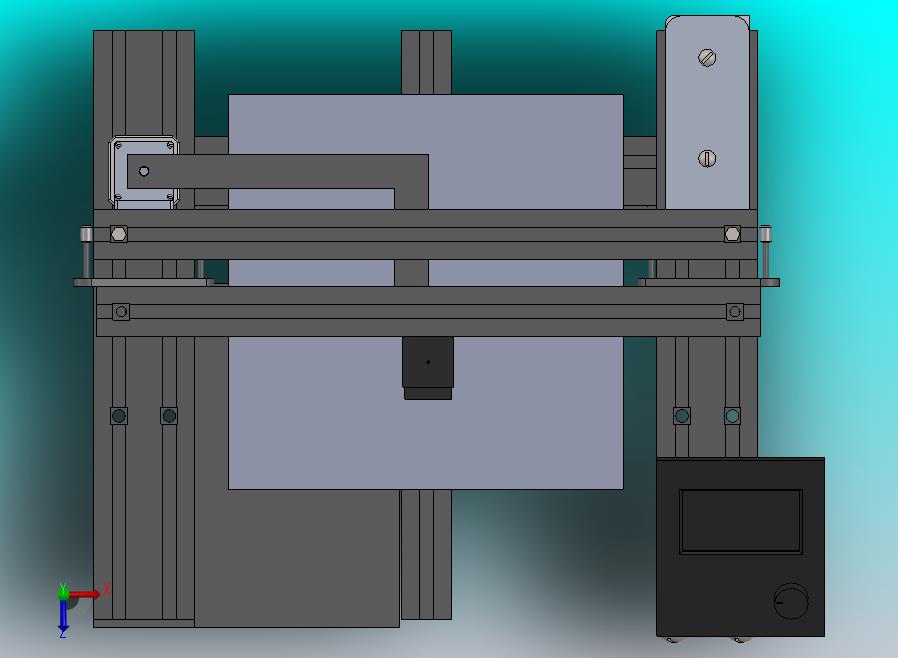Click the upper slotted screw on the grey bracket

707,58
